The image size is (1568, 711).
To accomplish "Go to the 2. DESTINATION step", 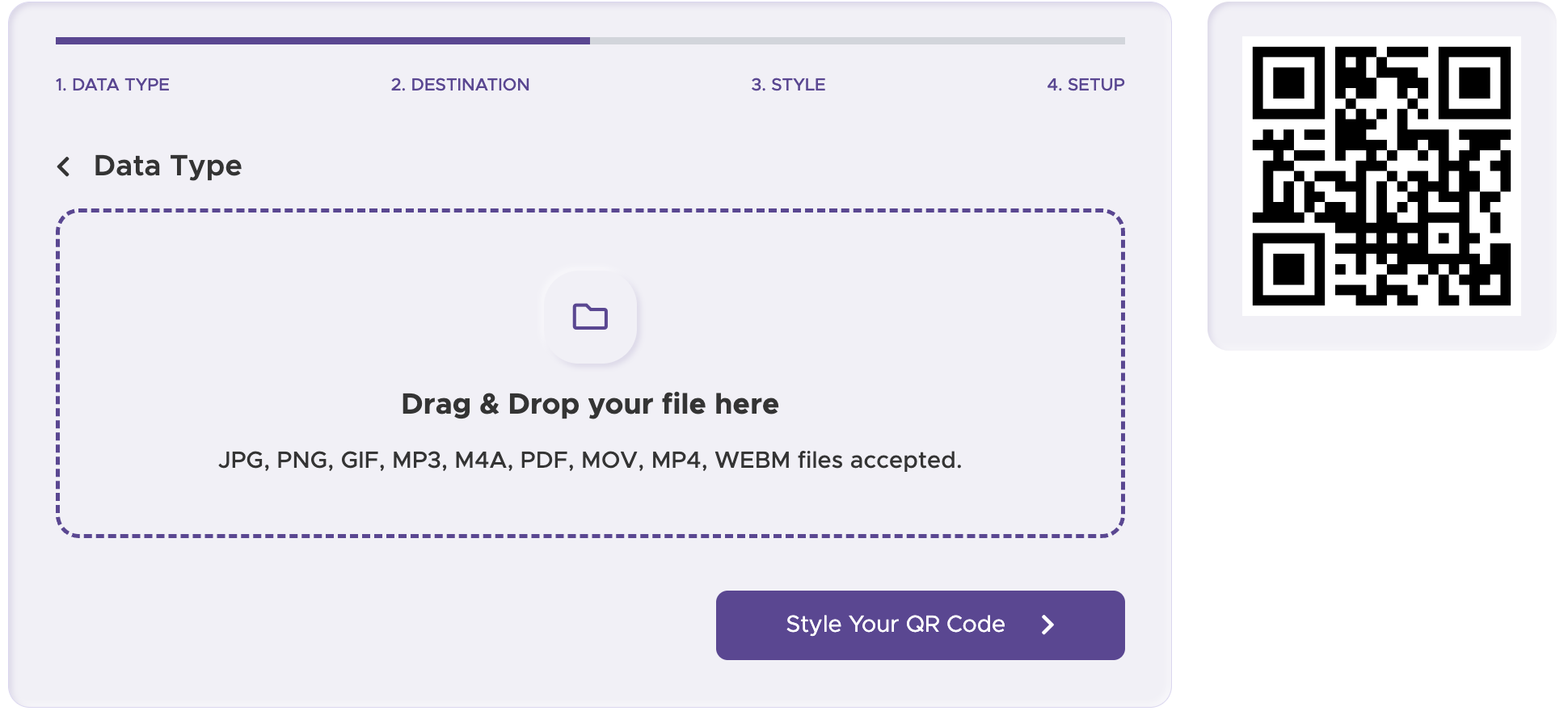I will pos(460,85).
